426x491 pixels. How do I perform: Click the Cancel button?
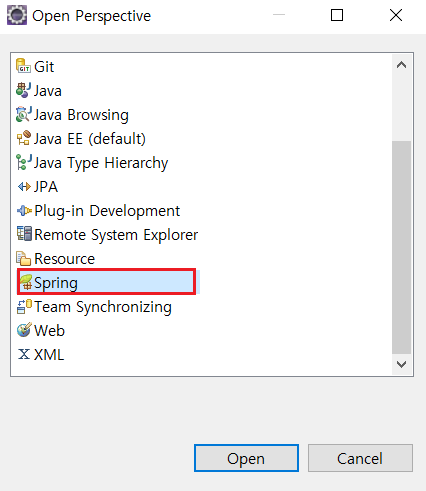(360, 458)
